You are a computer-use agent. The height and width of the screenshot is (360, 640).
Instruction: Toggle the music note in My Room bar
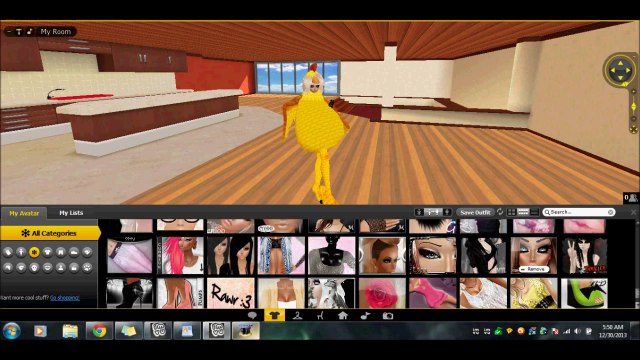tap(29, 31)
